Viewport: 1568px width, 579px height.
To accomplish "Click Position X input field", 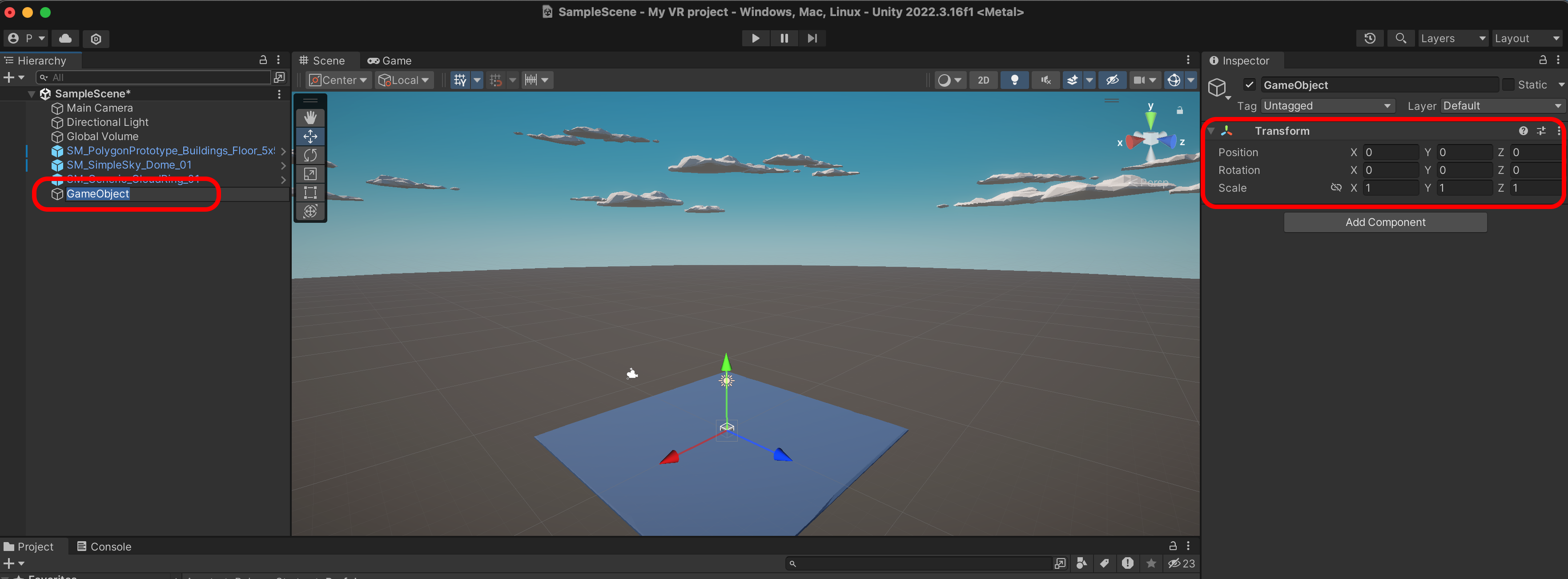I will pyautogui.click(x=1390, y=152).
